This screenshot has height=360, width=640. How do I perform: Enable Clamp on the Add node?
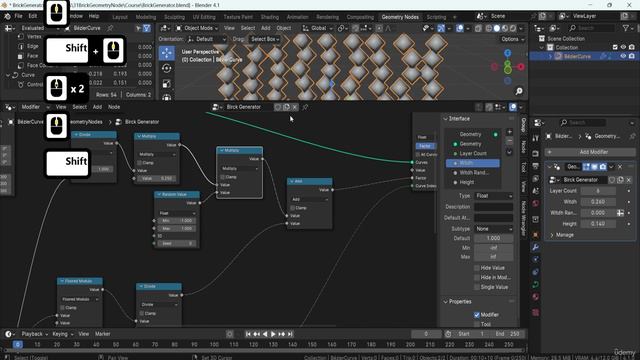pos(293,208)
